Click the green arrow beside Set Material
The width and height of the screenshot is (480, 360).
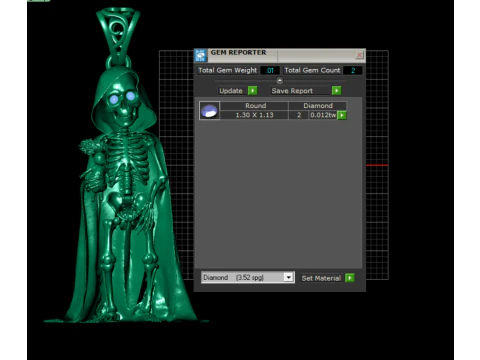350,278
